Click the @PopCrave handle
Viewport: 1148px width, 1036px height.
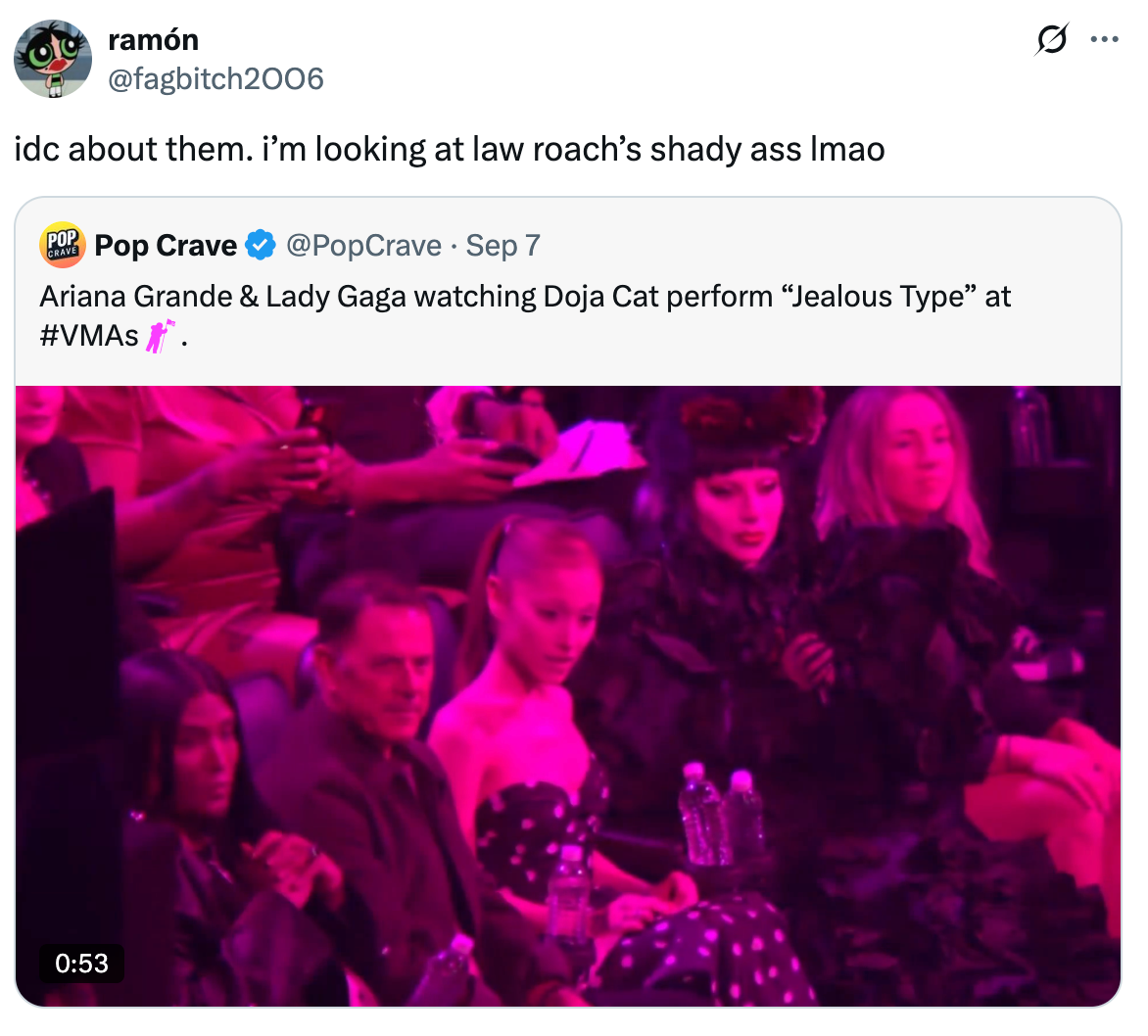pyautogui.click(x=366, y=245)
